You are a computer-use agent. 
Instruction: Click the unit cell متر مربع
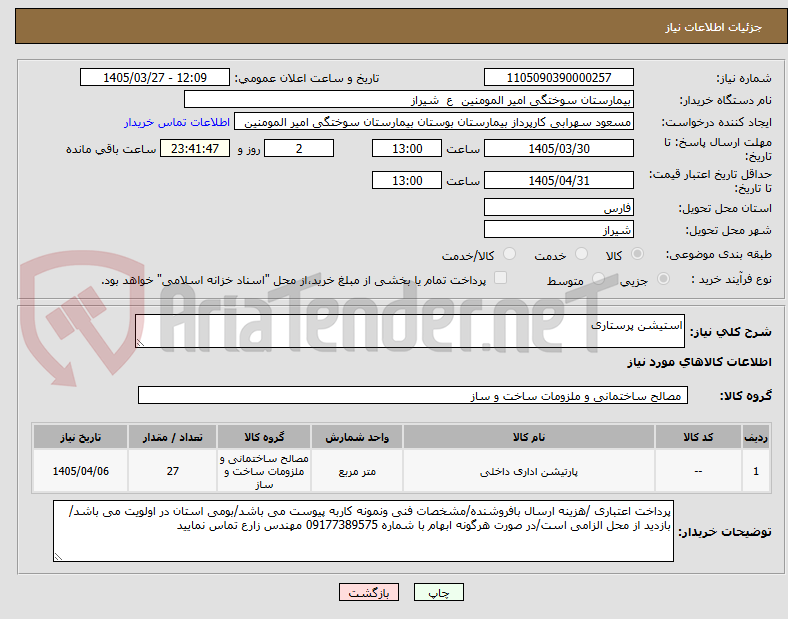coord(357,471)
